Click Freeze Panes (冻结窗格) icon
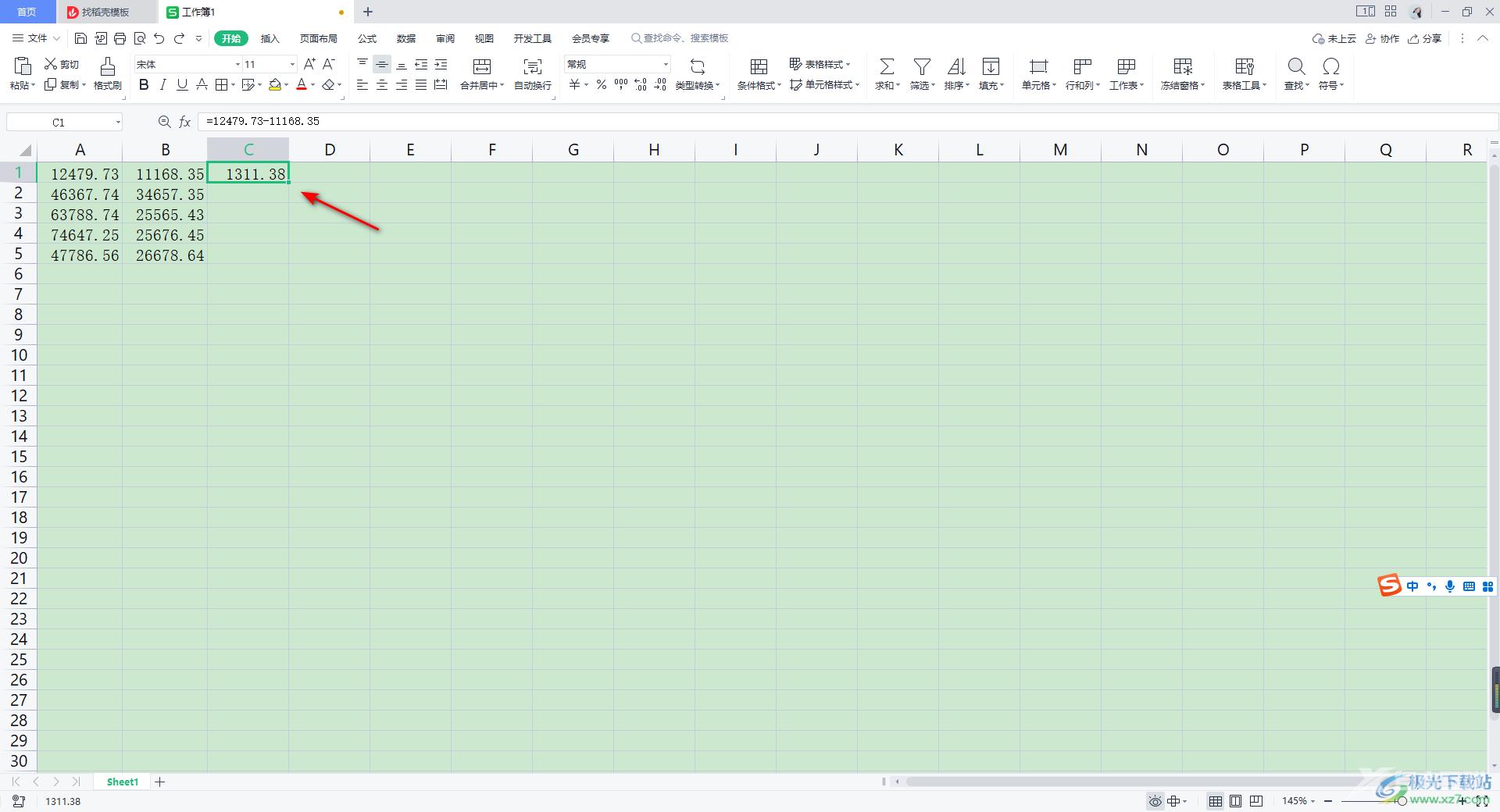The height and width of the screenshot is (812, 1500). tap(1183, 66)
